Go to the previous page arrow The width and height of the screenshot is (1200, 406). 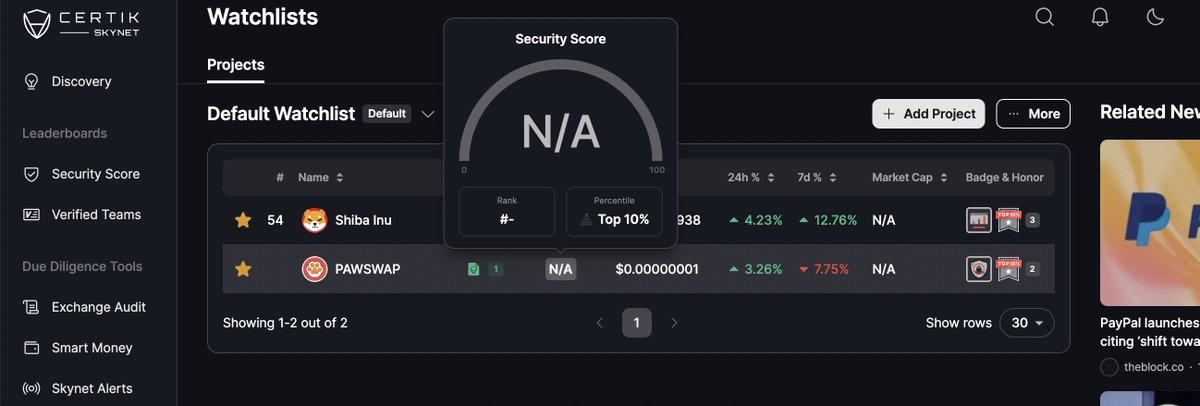[600, 323]
